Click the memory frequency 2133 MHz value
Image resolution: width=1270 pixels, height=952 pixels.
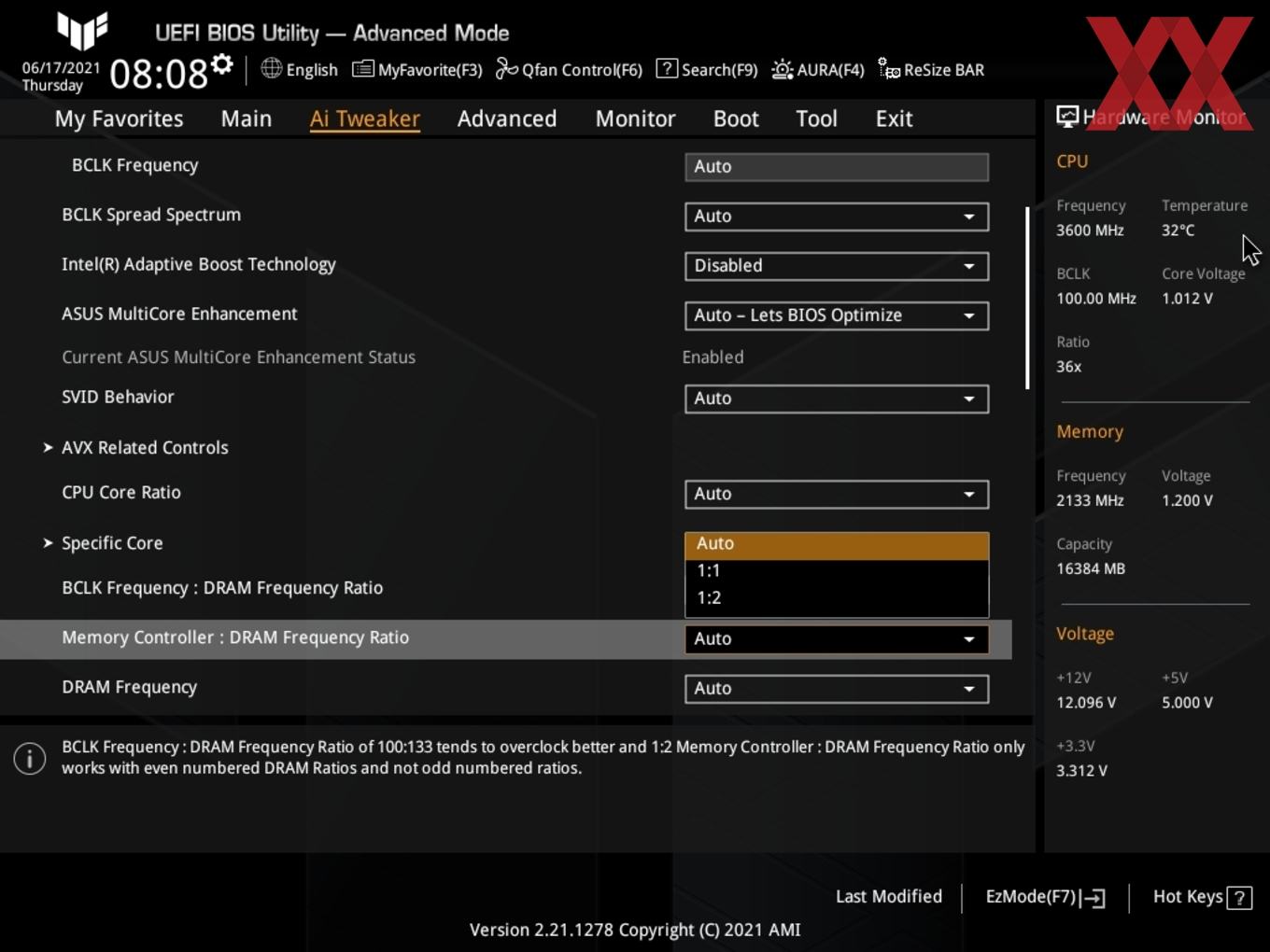click(1090, 500)
